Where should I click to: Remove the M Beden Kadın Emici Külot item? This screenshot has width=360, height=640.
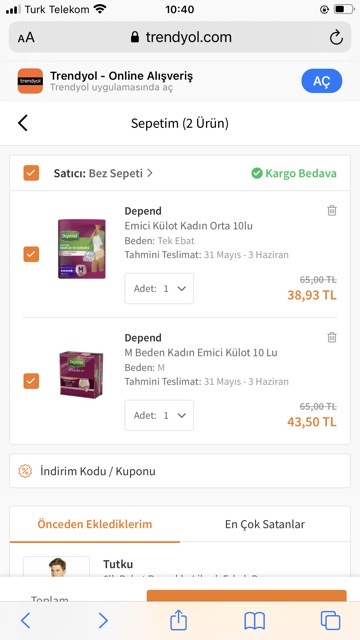point(332,337)
